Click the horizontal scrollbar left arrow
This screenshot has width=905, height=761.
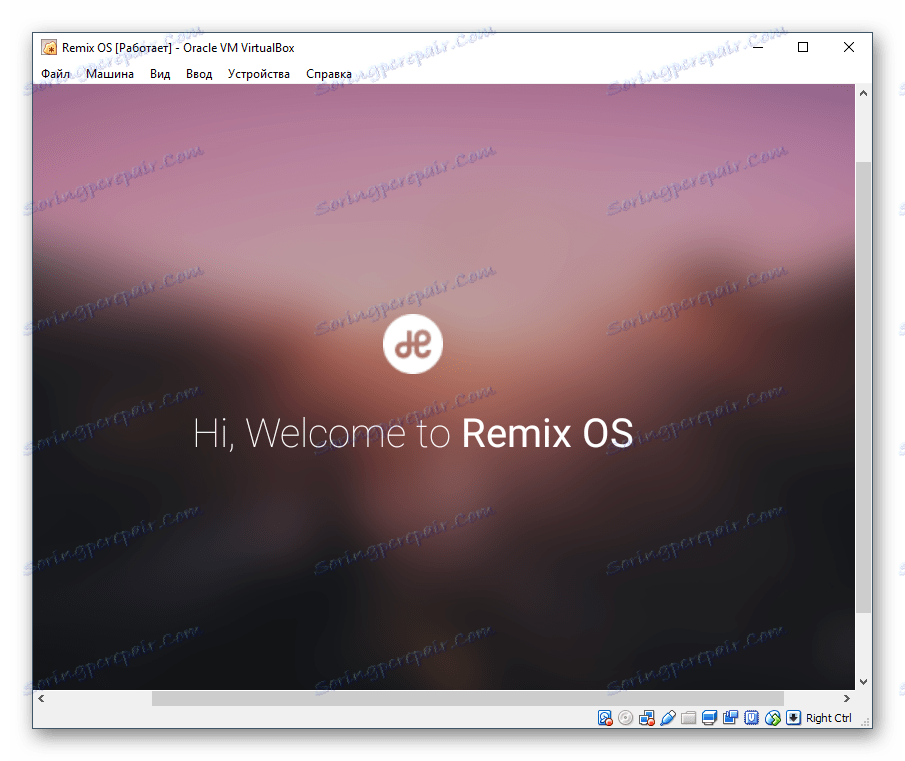click(x=41, y=698)
